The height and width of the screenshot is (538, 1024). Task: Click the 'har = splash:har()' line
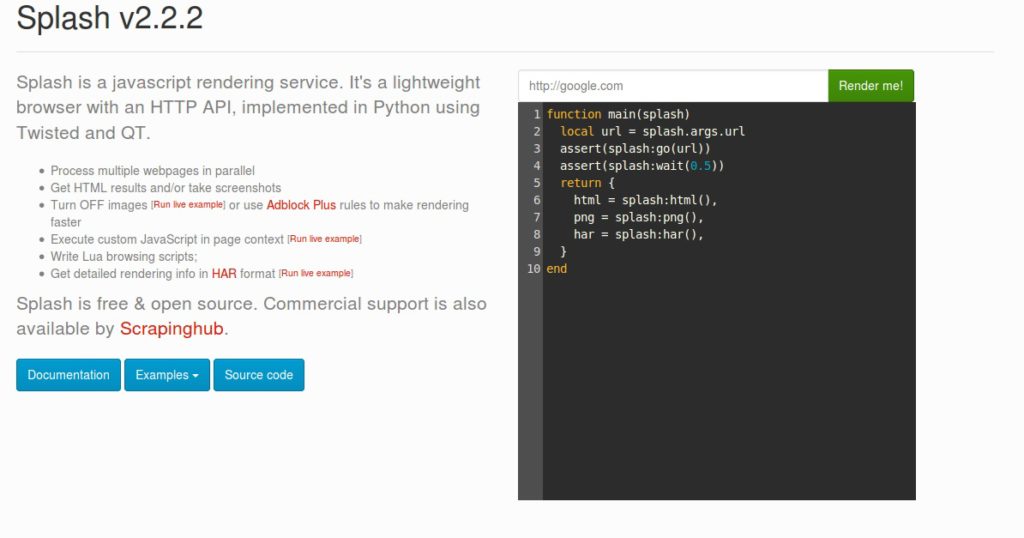638,235
